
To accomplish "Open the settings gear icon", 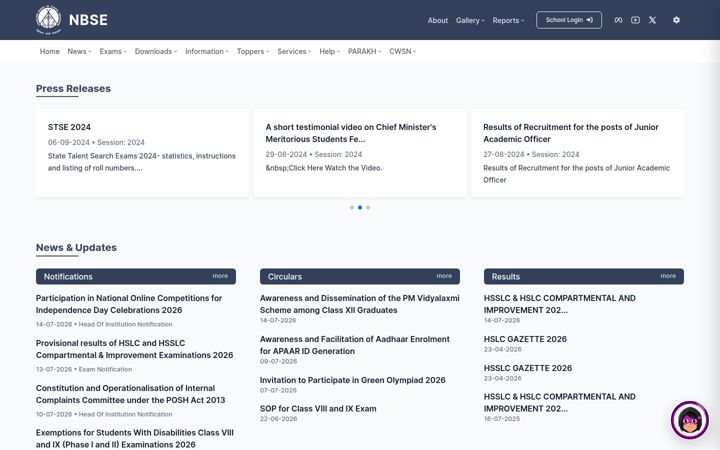I will point(676,20).
